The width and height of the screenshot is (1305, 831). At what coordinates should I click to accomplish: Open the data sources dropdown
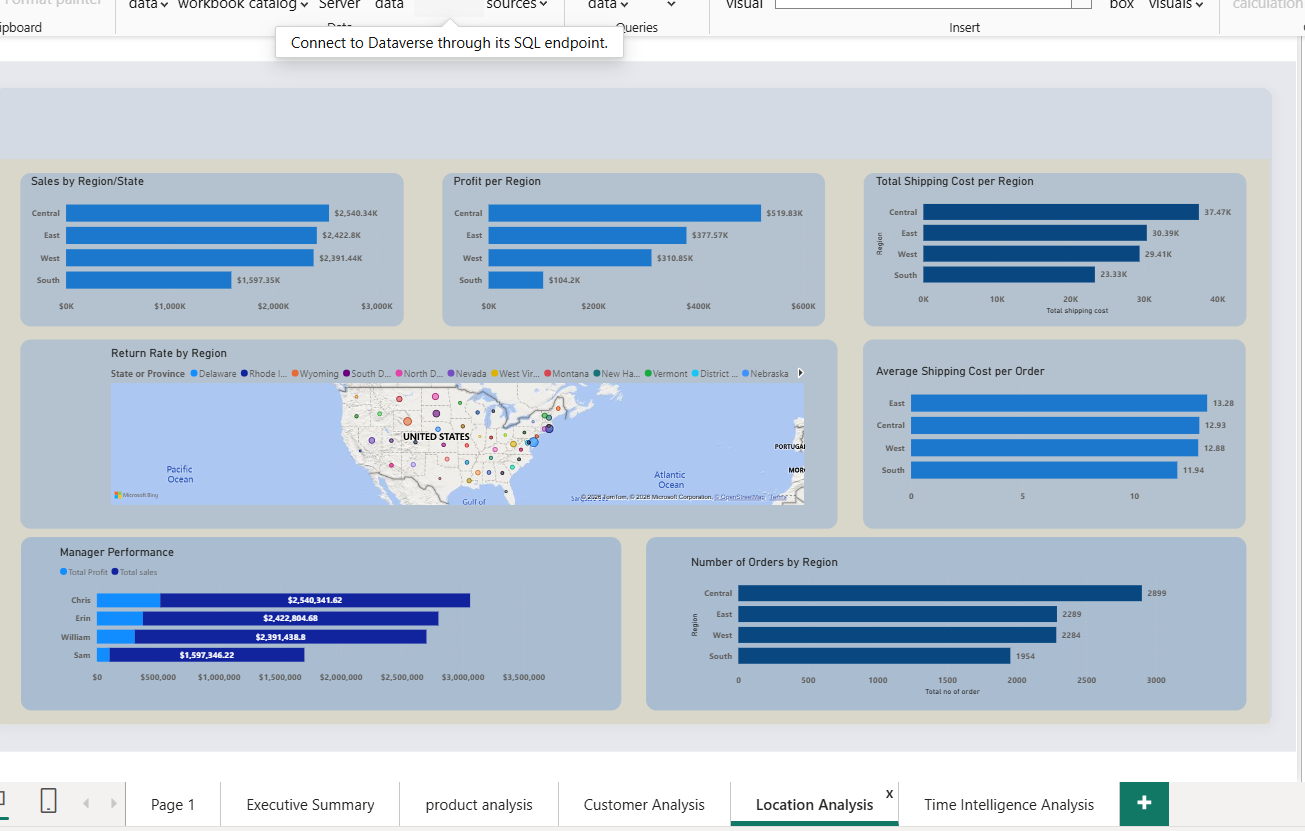tap(517, 5)
